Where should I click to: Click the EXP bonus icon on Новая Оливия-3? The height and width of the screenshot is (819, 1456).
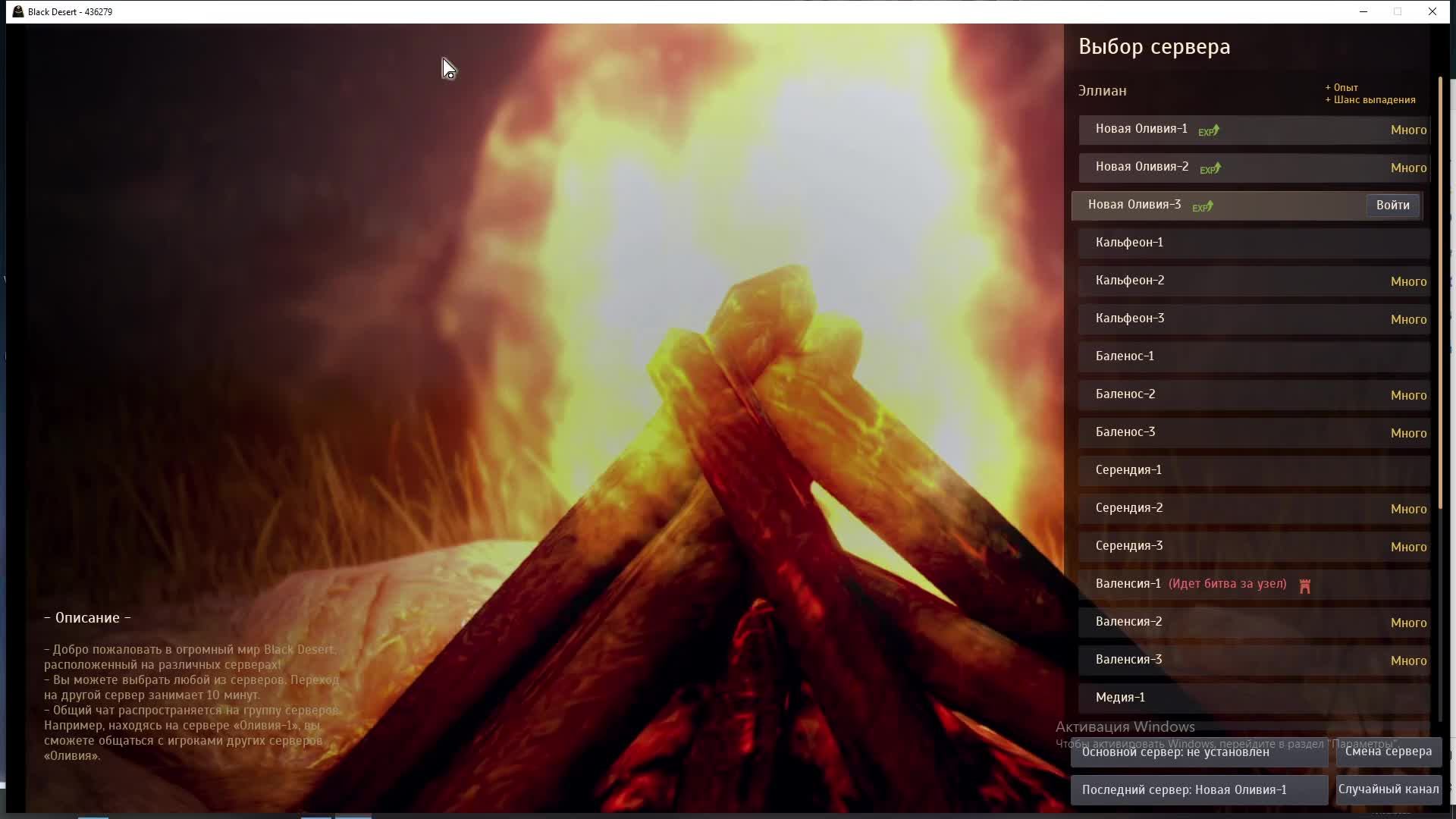click(1203, 206)
